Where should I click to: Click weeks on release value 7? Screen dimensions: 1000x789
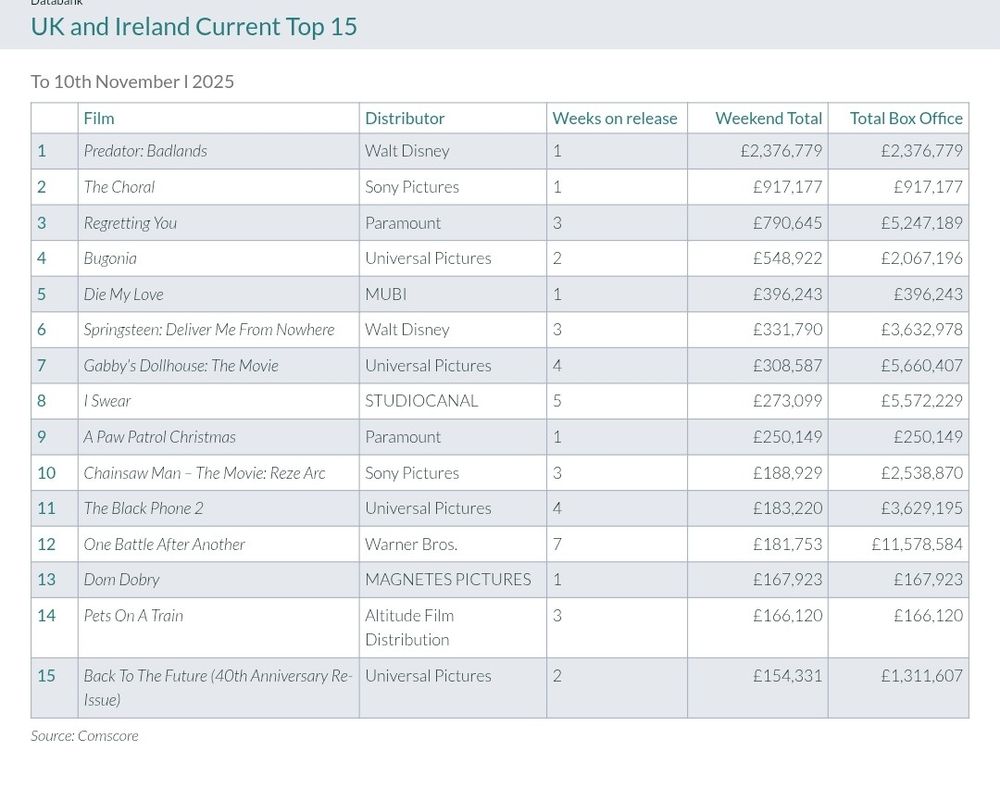[x=557, y=544]
